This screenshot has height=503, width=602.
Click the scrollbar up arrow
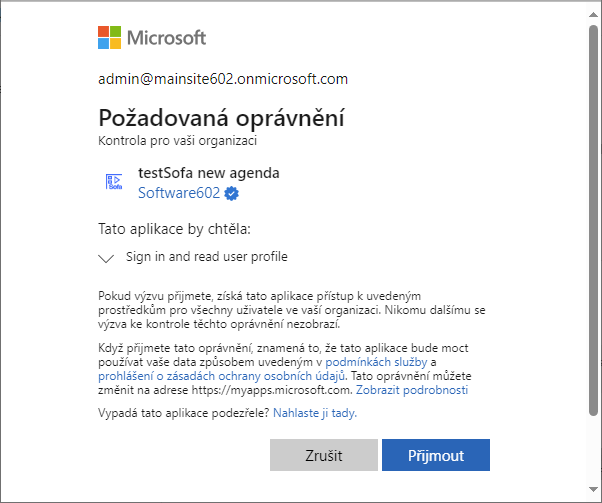pyautogui.click(x=593, y=15)
